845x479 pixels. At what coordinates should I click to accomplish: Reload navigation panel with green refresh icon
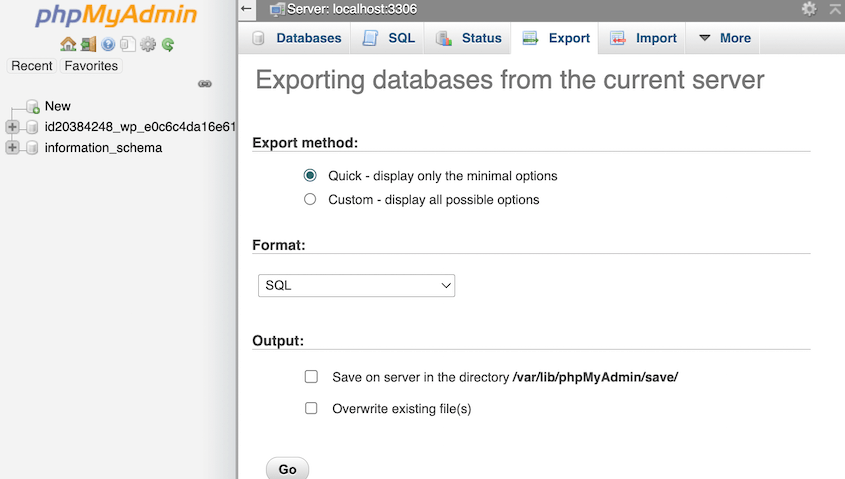click(x=168, y=44)
